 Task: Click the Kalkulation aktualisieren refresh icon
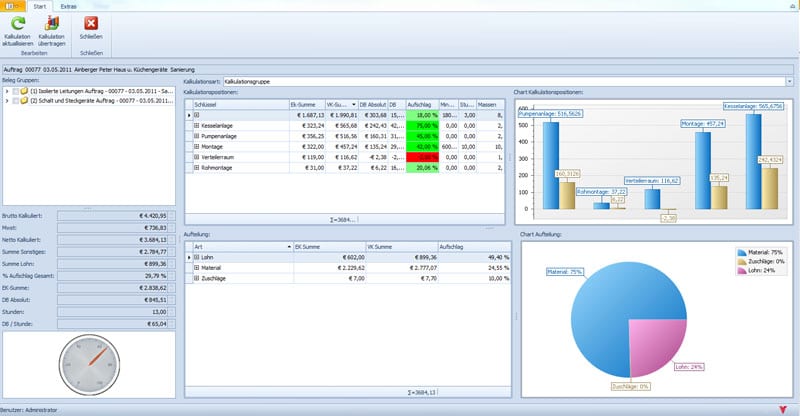[19, 23]
